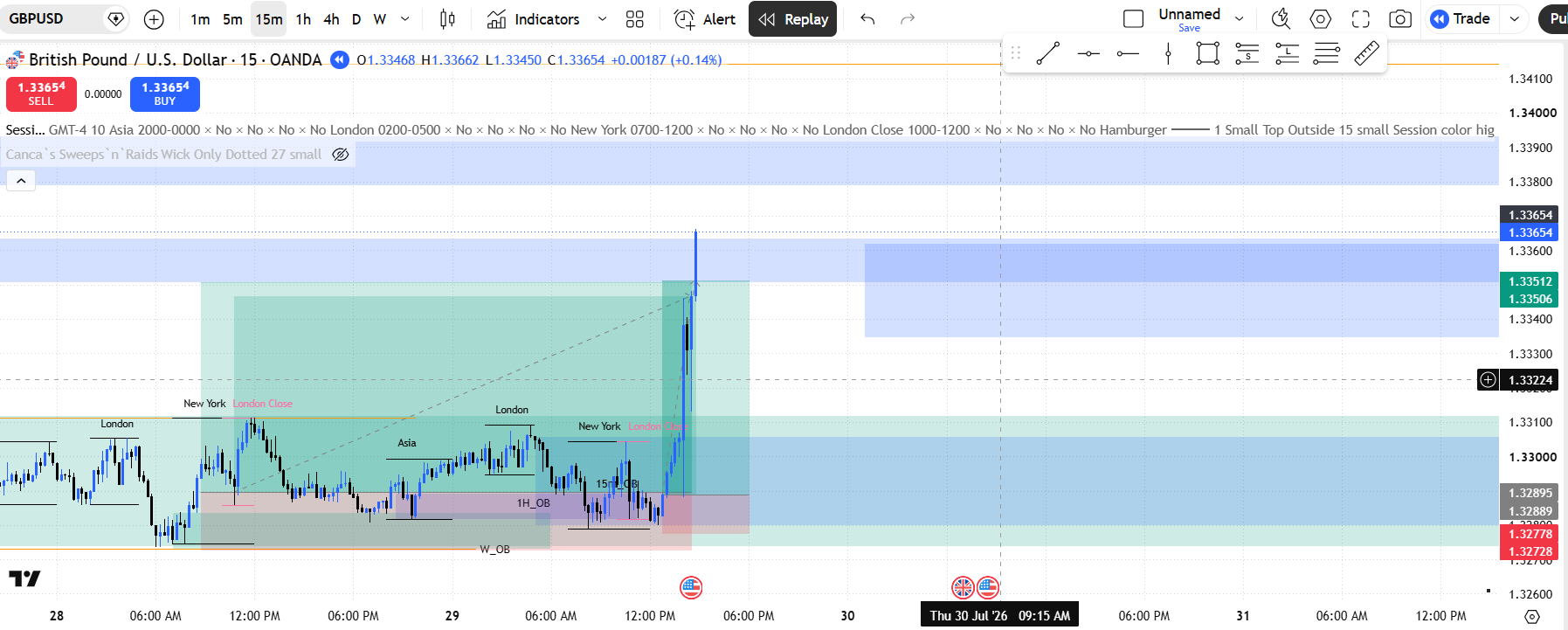1568x630 pixels.
Task: Open the indicator templates grid icon
Action: point(635,18)
